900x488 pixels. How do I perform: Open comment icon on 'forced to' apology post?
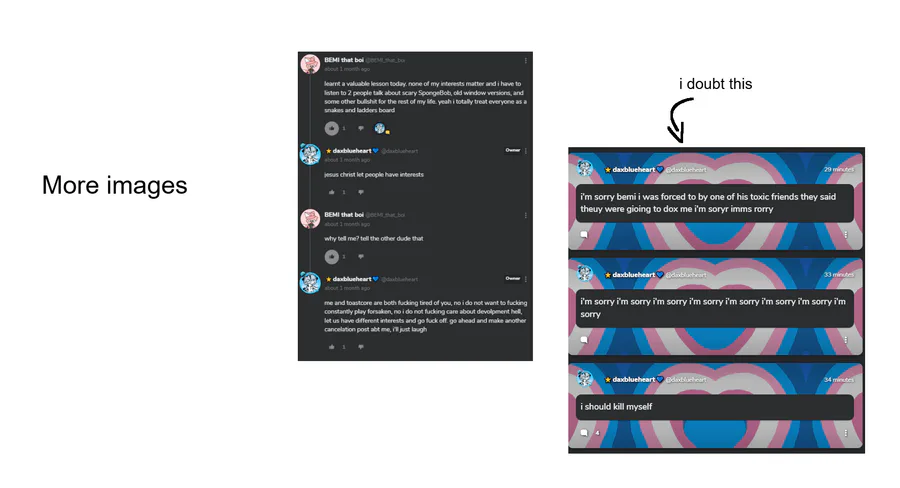[x=584, y=234]
